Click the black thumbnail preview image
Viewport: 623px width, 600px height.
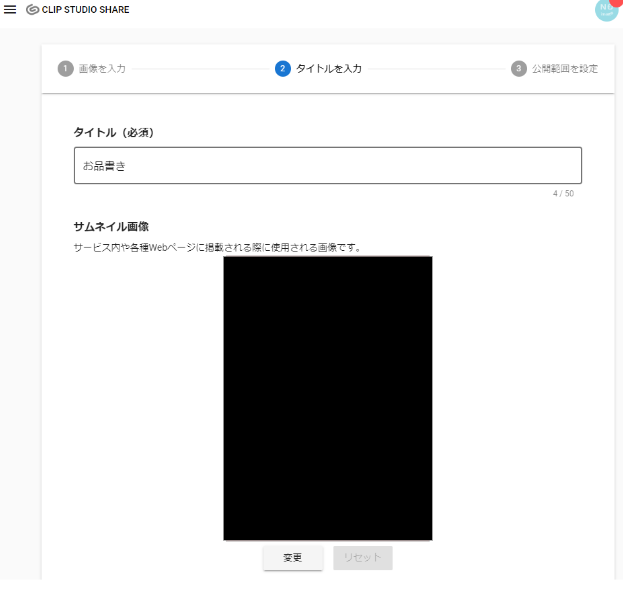pos(328,398)
